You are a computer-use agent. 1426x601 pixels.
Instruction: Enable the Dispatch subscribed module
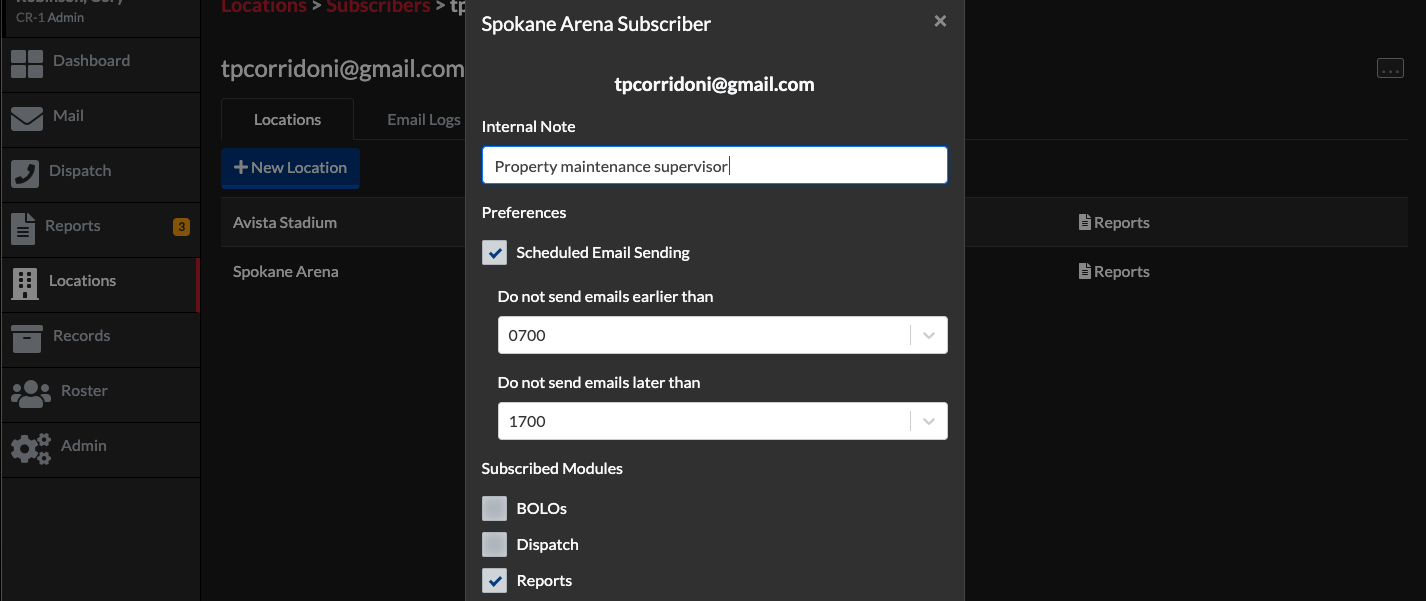[x=494, y=544]
